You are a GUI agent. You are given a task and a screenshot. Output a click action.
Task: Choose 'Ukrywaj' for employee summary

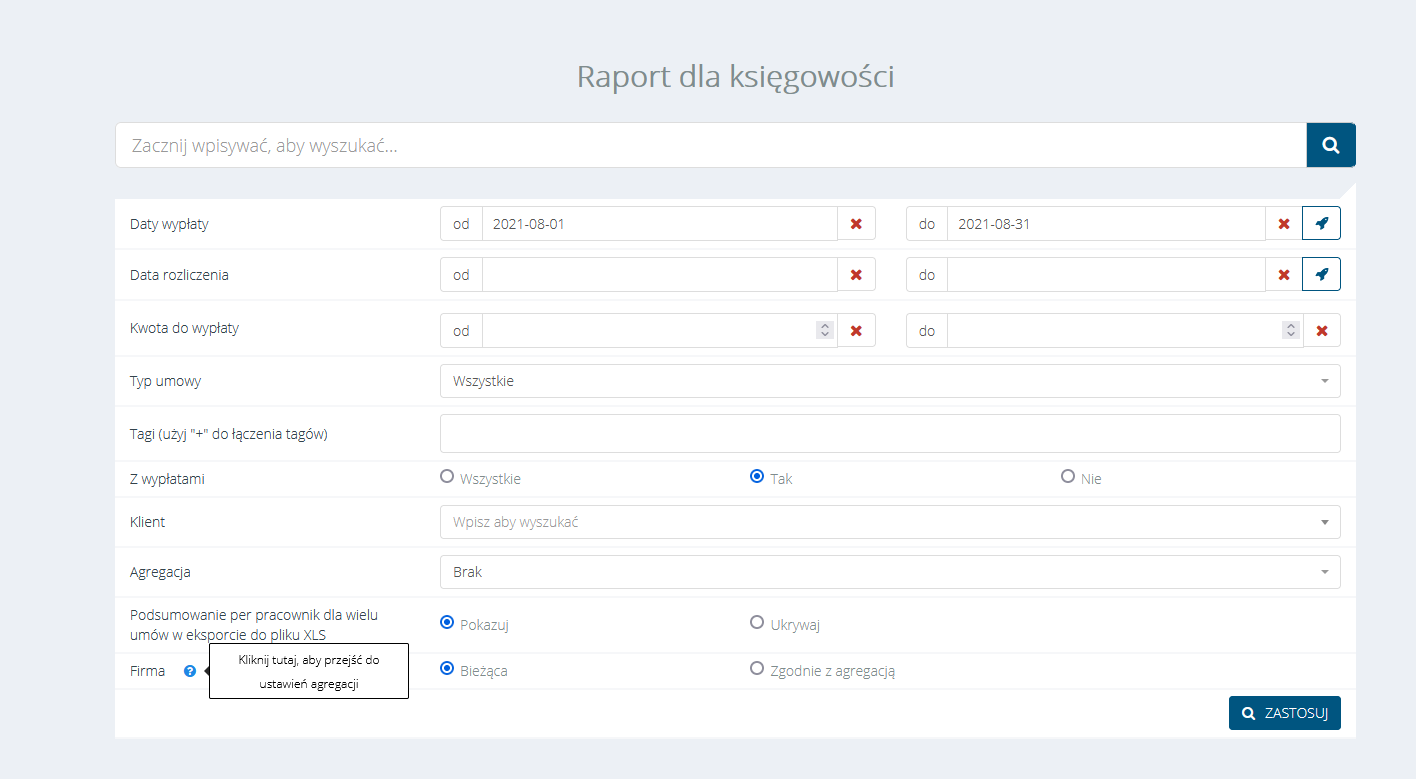click(x=757, y=623)
